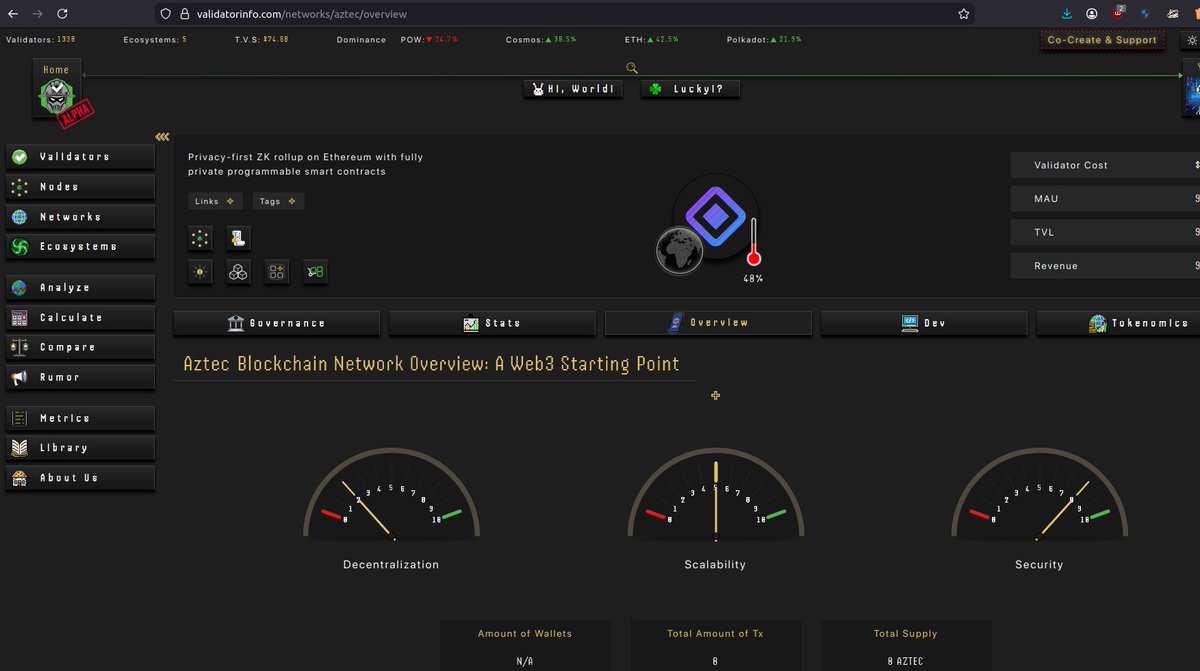Click the green shopping cart icon

coord(315,271)
